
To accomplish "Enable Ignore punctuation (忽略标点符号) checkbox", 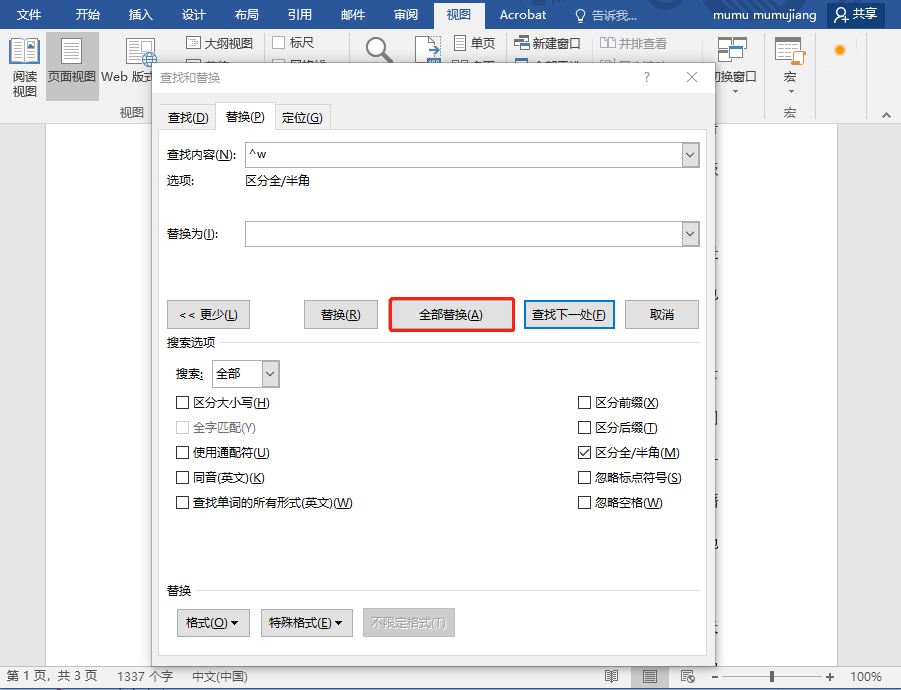I will [x=584, y=477].
